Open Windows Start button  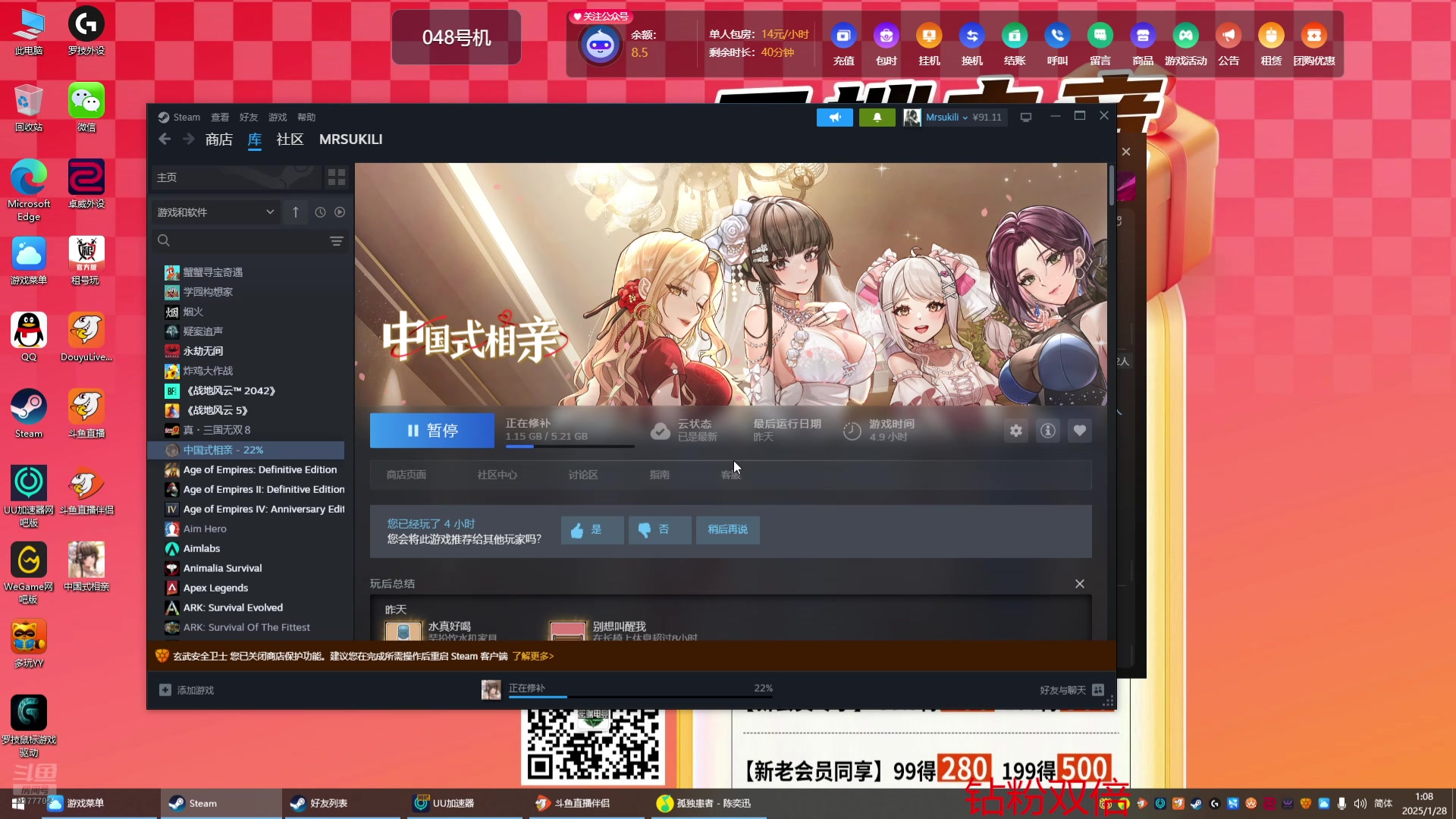(18, 804)
